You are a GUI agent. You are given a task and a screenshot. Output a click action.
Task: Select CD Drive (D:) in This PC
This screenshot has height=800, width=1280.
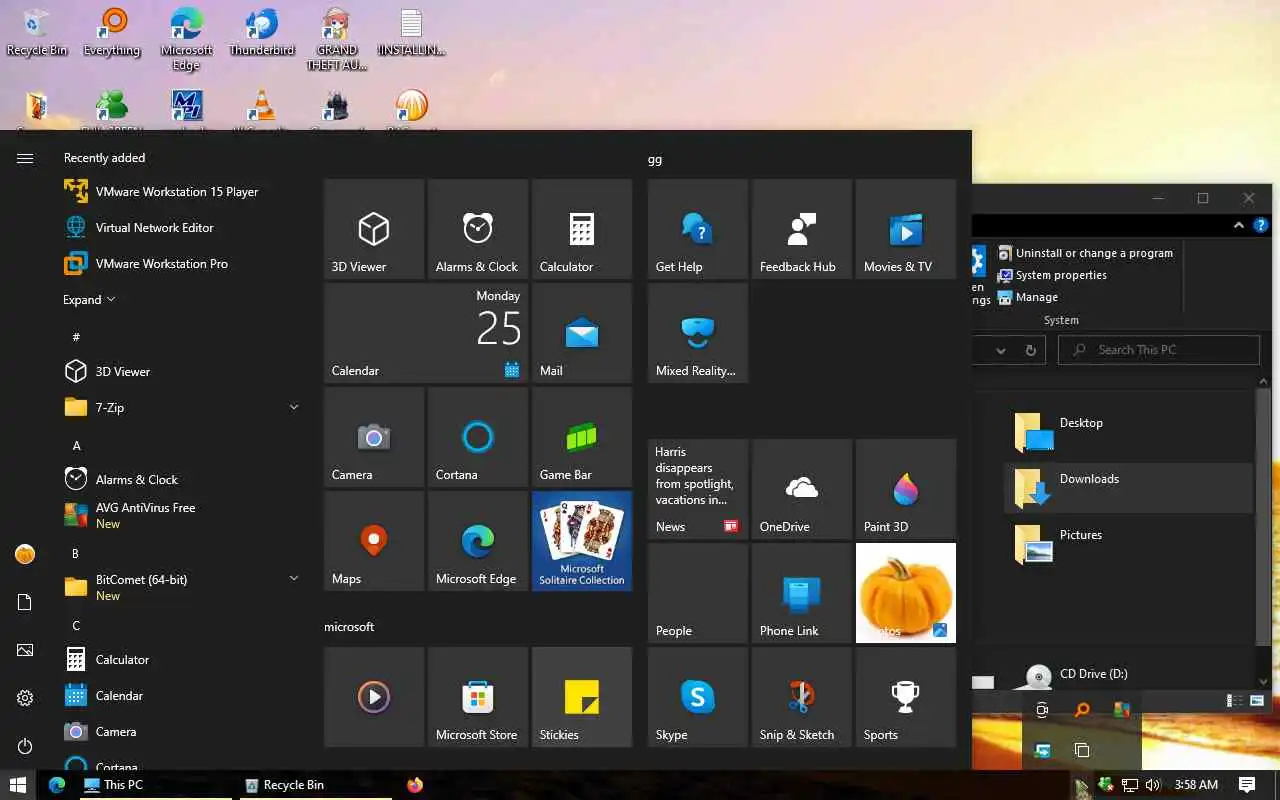tap(1128, 676)
